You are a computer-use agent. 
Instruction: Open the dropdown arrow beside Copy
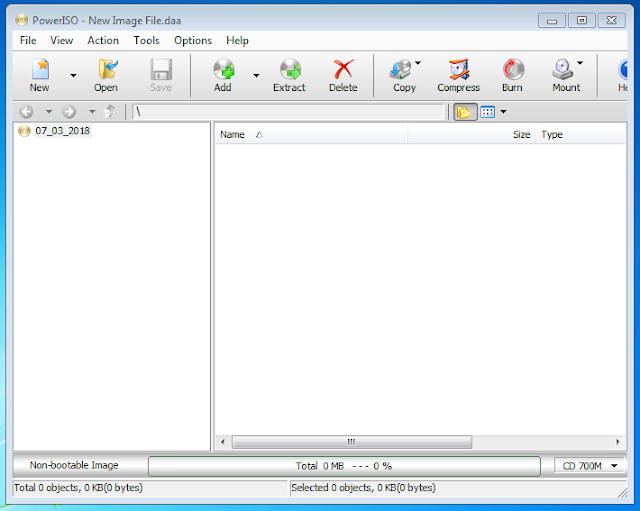pos(418,63)
